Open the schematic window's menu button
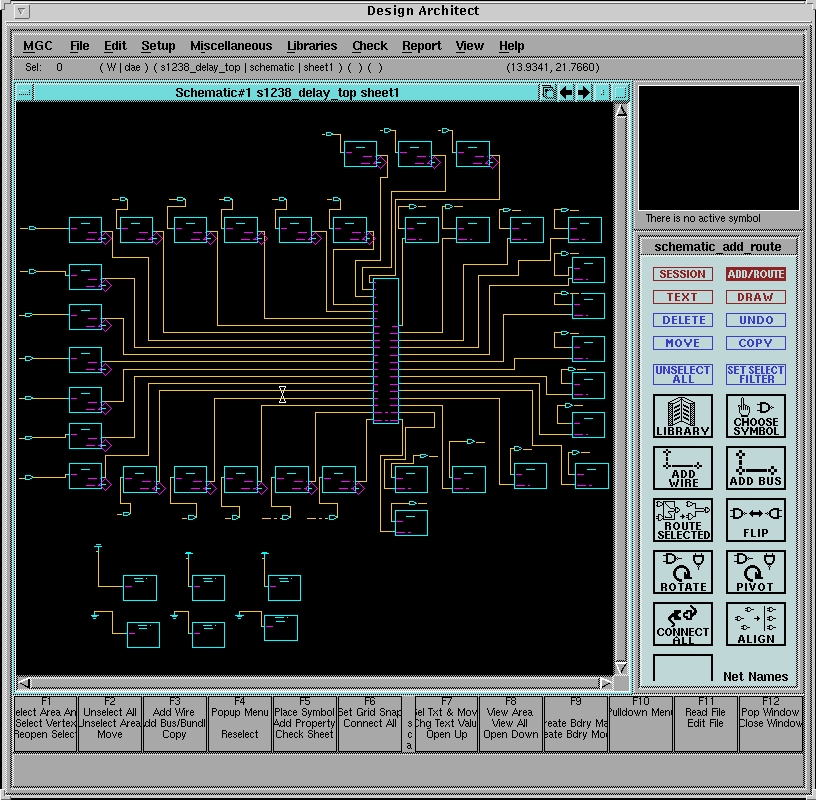 pyautogui.click(x=25, y=93)
